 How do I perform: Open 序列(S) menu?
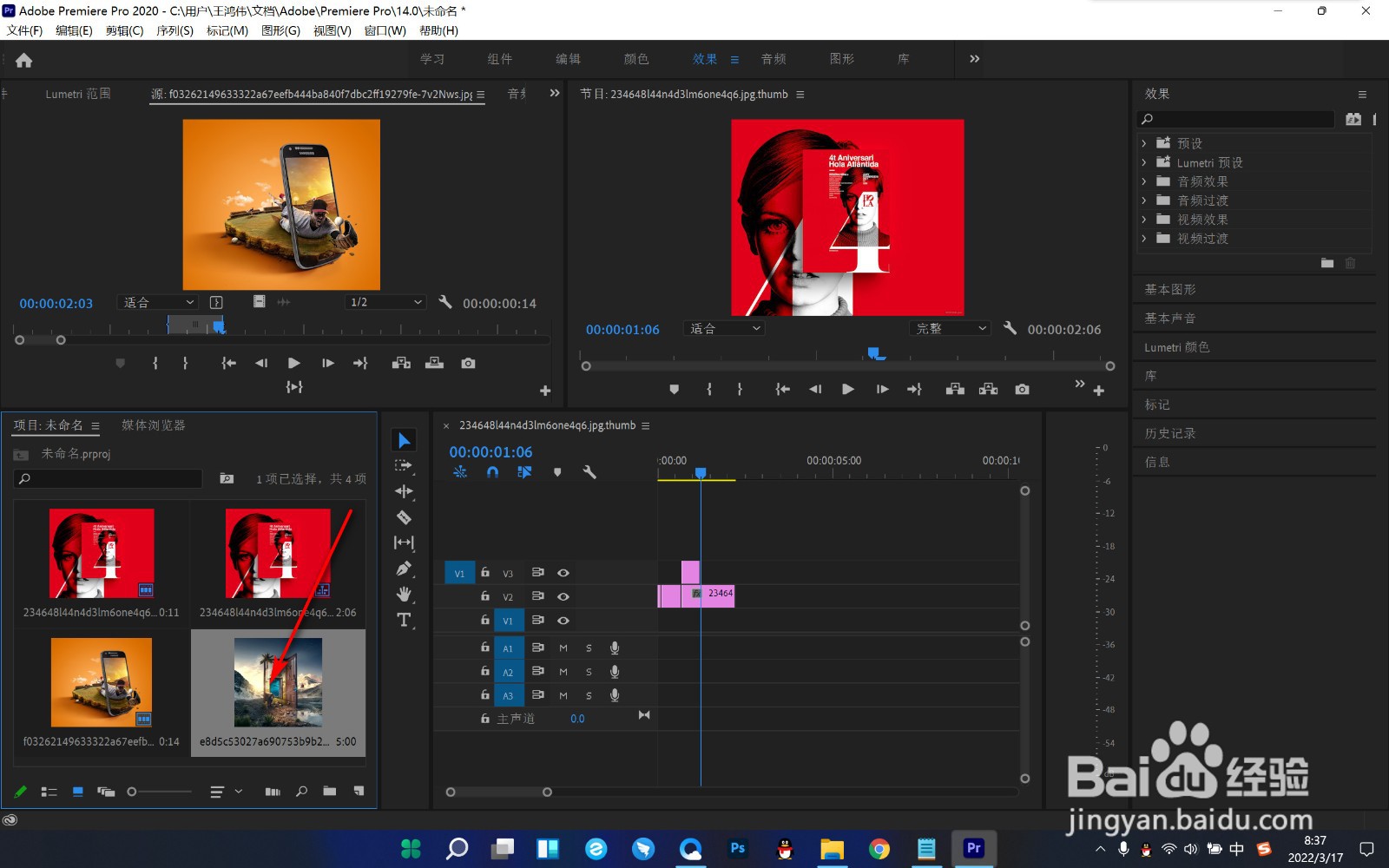[x=174, y=30]
